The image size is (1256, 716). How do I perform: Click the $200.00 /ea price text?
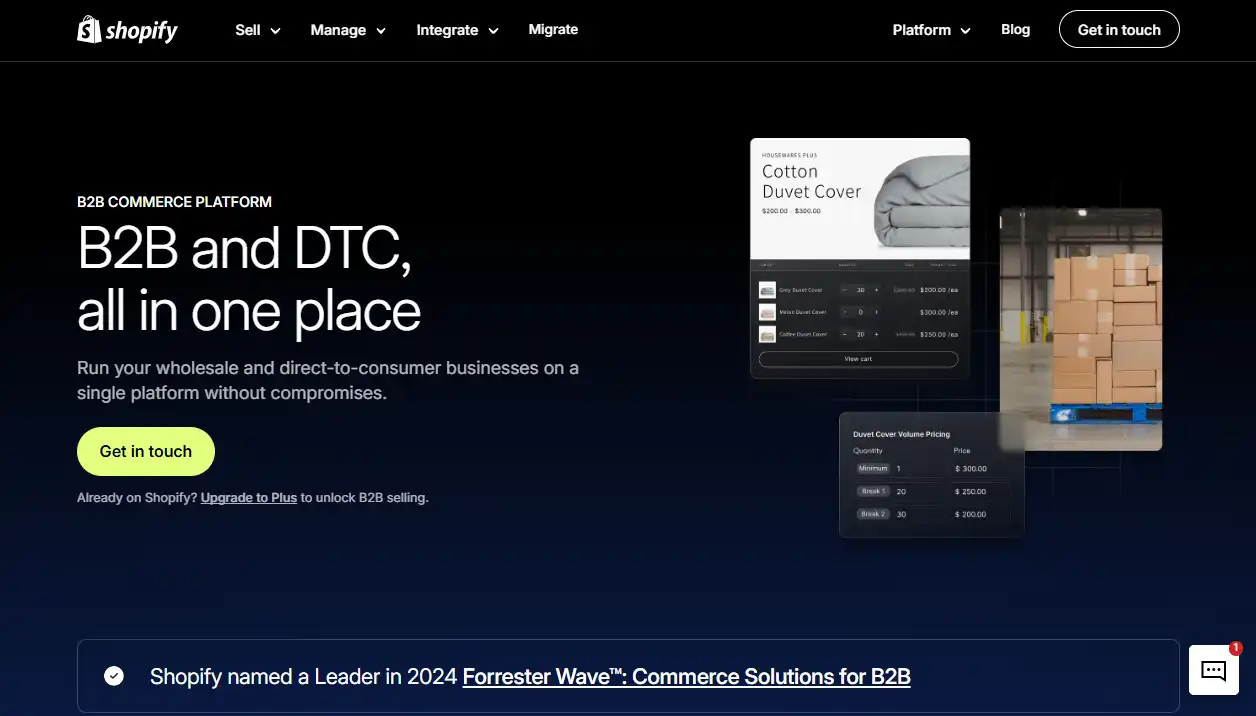(x=939, y=290)
